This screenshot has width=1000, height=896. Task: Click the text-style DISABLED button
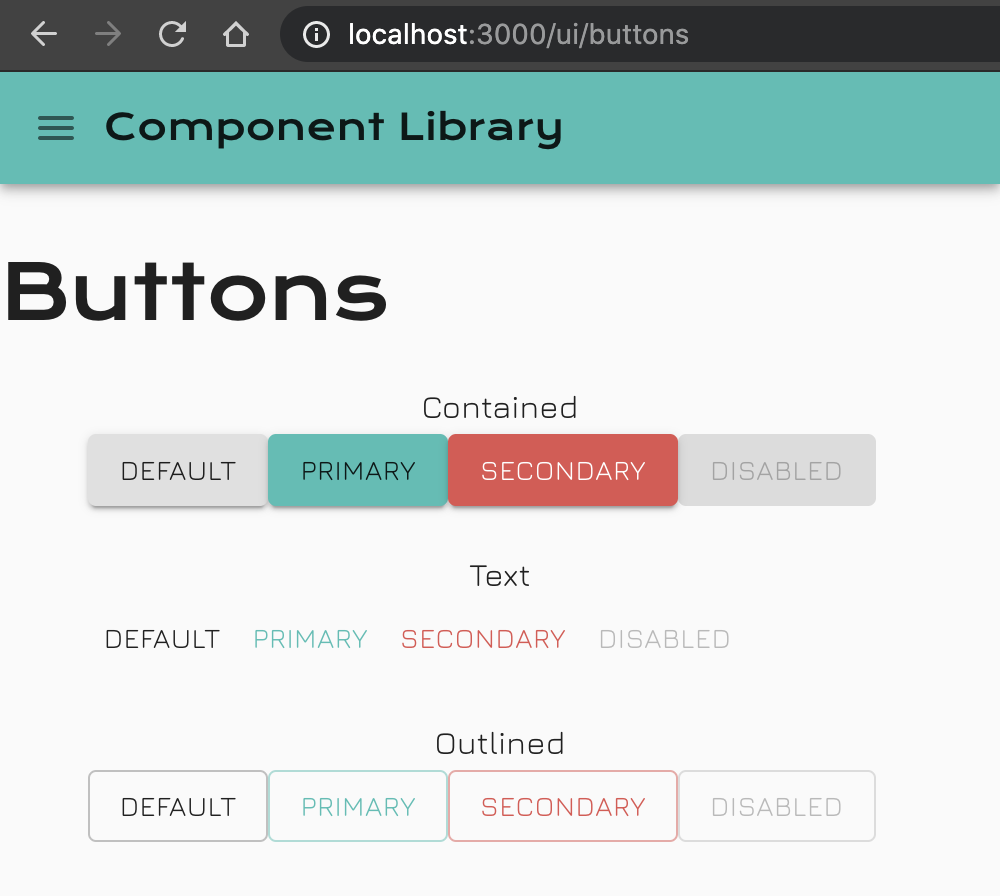[665, 639]
